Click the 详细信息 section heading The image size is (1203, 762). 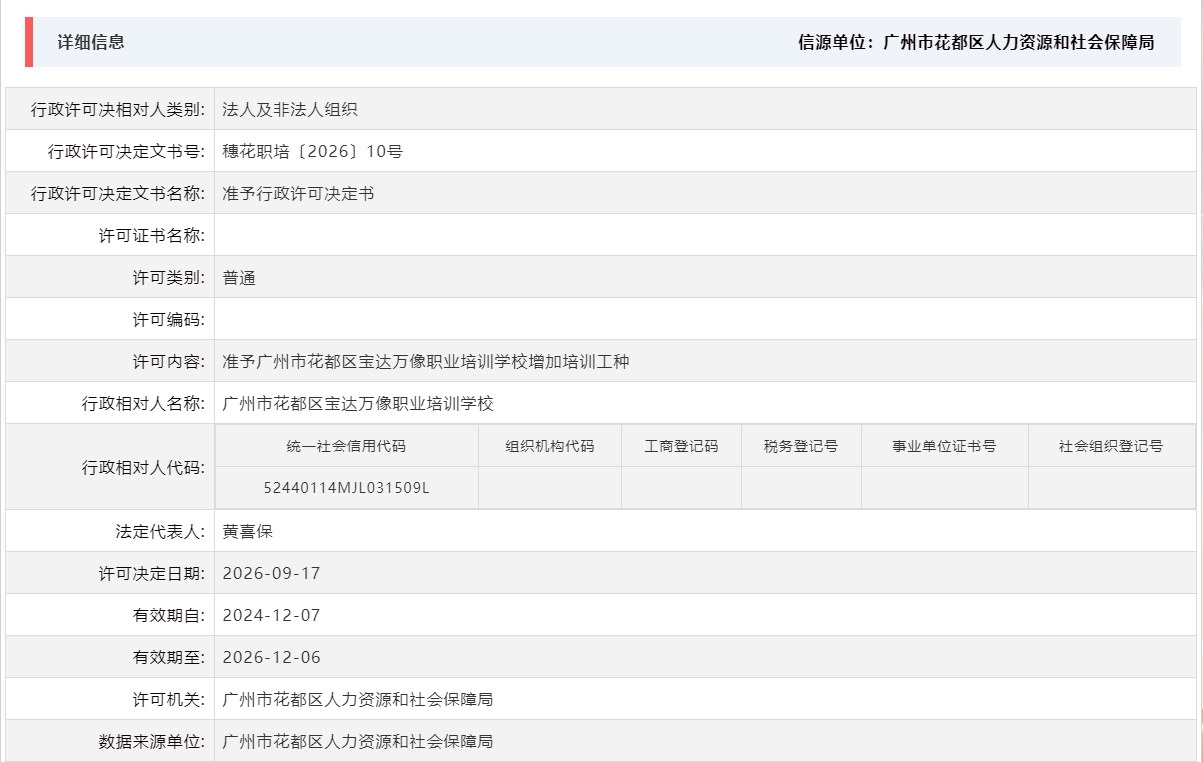pos(91,42)
